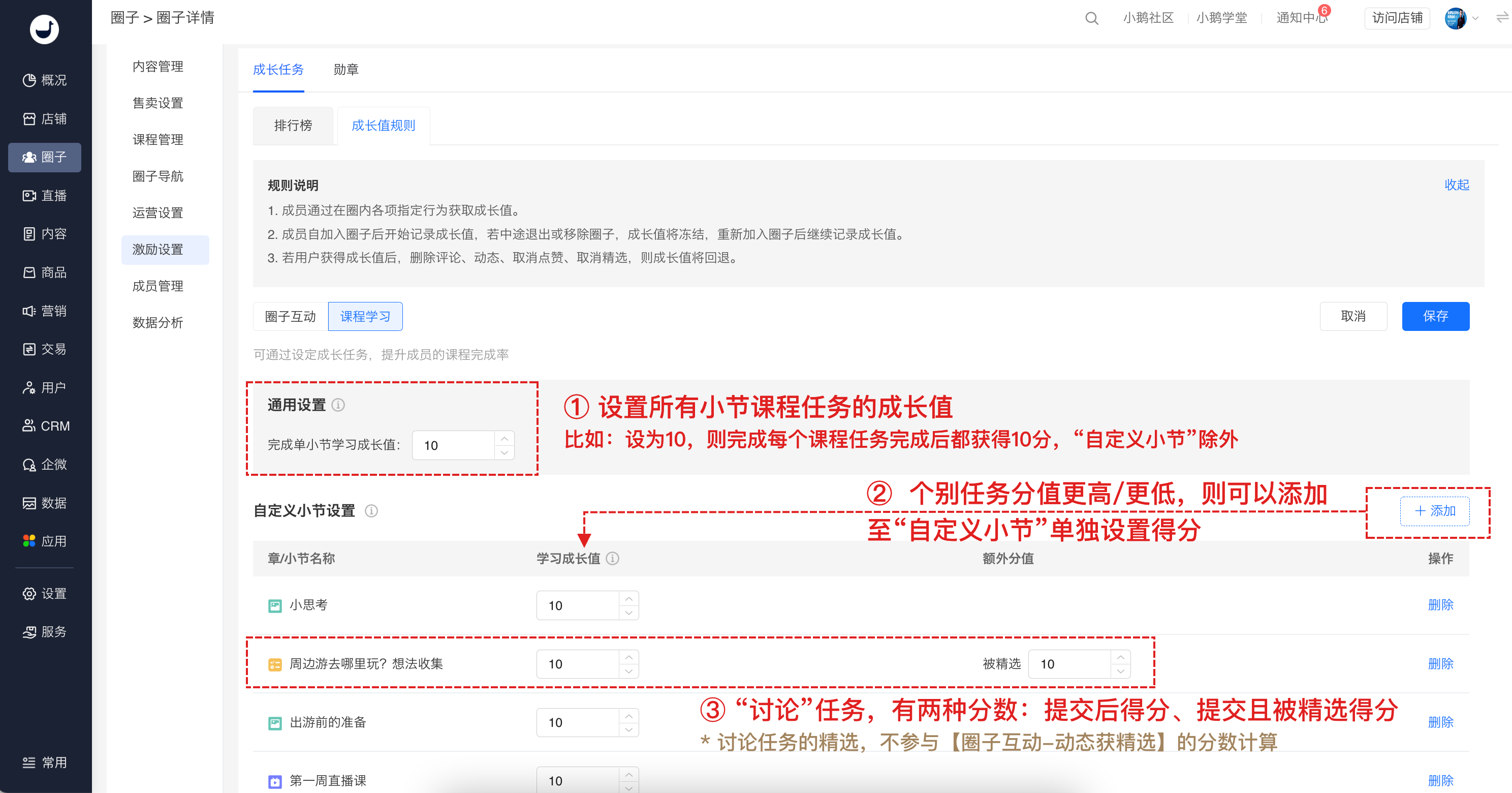Image resolution: width=1512 pixels, height=793 pixels.
Task: Collapse rules with 收起 link
Action: [1457, 185]
